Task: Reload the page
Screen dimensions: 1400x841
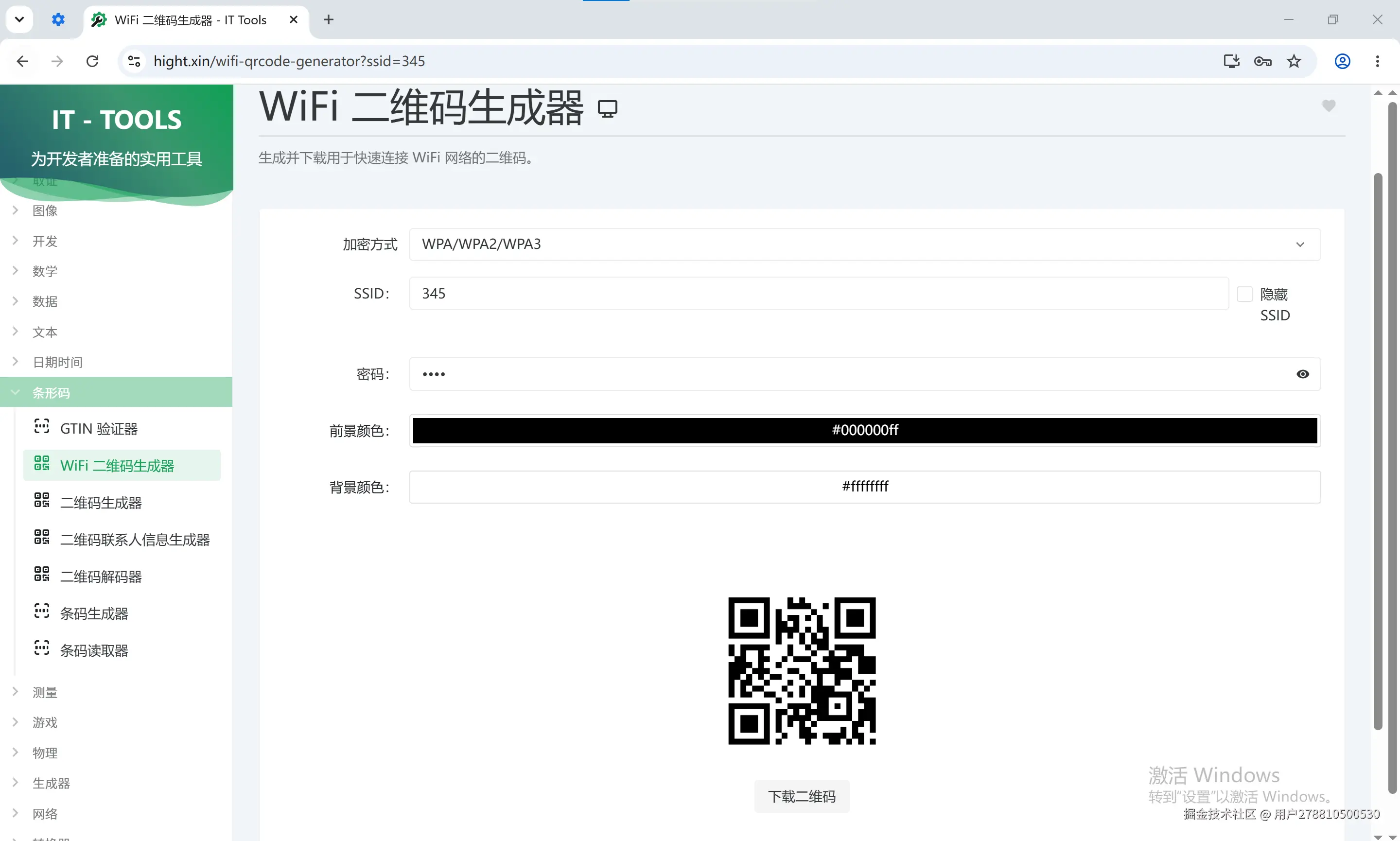Action: pos(92,61)
